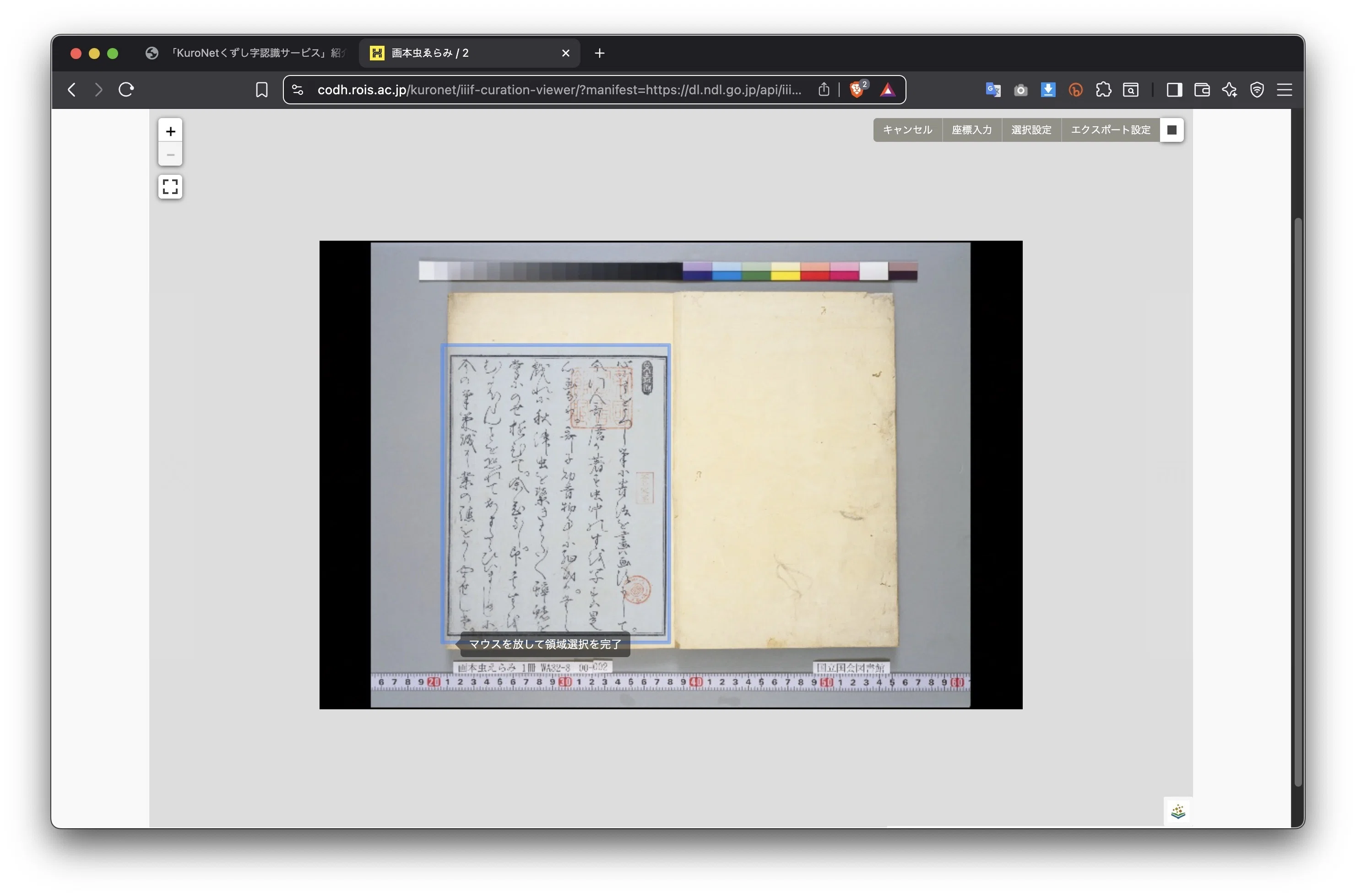Viewport: 1356px width, 896px height.
Task: Open 座標入力 coordinate entry
Action: pyautogui.click(x=971, y=130)
